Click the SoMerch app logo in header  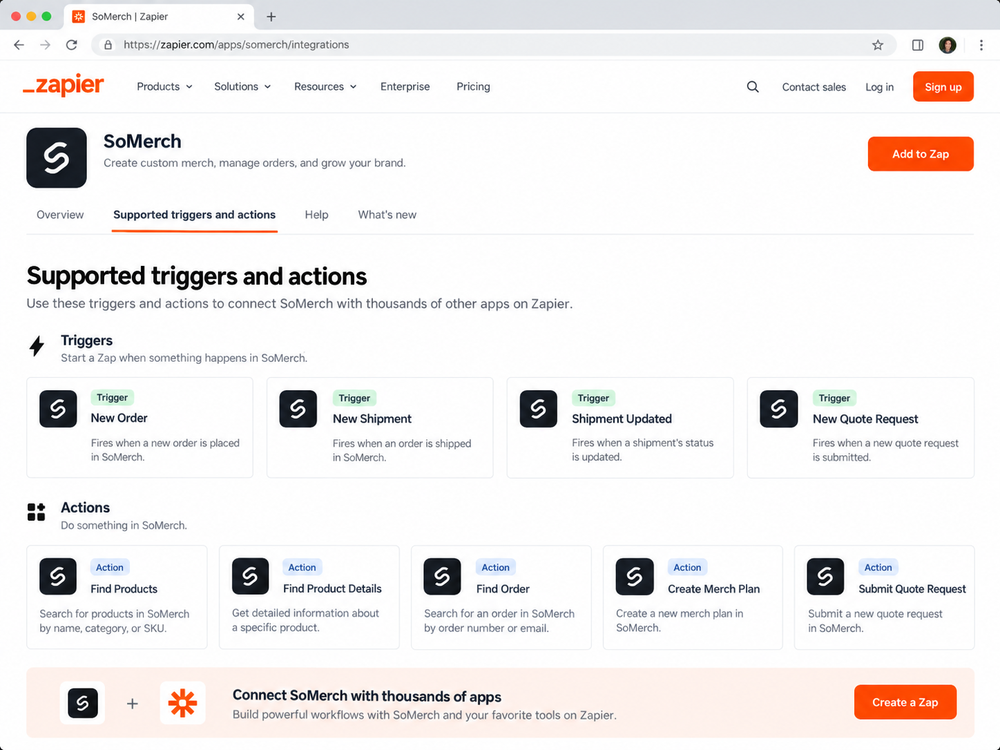pyautogui.click(x=57, y=158)
